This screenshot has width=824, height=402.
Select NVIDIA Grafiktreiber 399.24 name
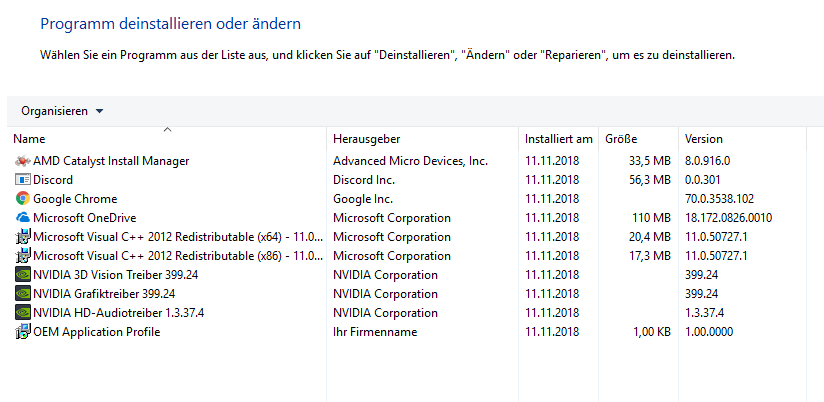[104, 294]
